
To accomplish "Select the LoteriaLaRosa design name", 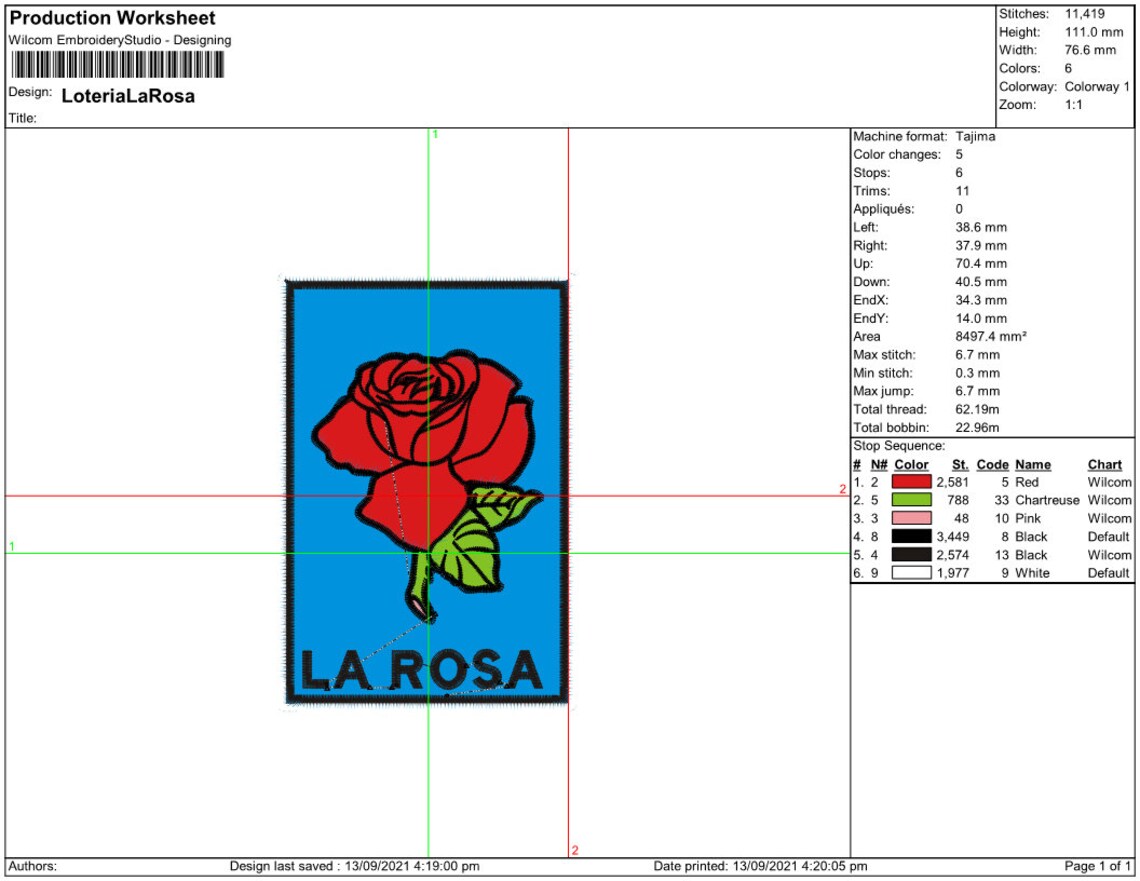I will (x=128, y=96).
